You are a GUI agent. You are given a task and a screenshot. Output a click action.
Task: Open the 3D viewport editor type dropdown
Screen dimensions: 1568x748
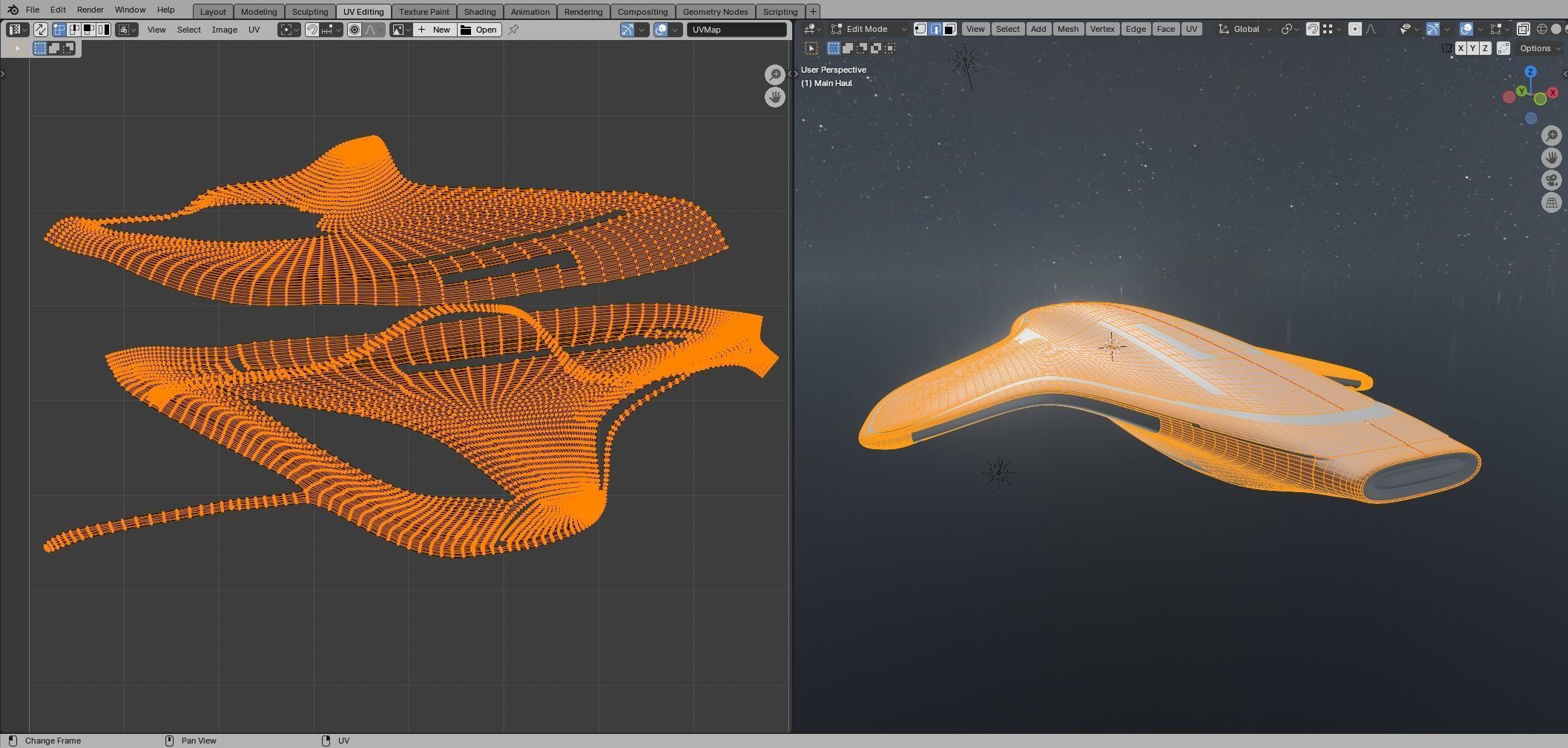click(x=813, y=29)
